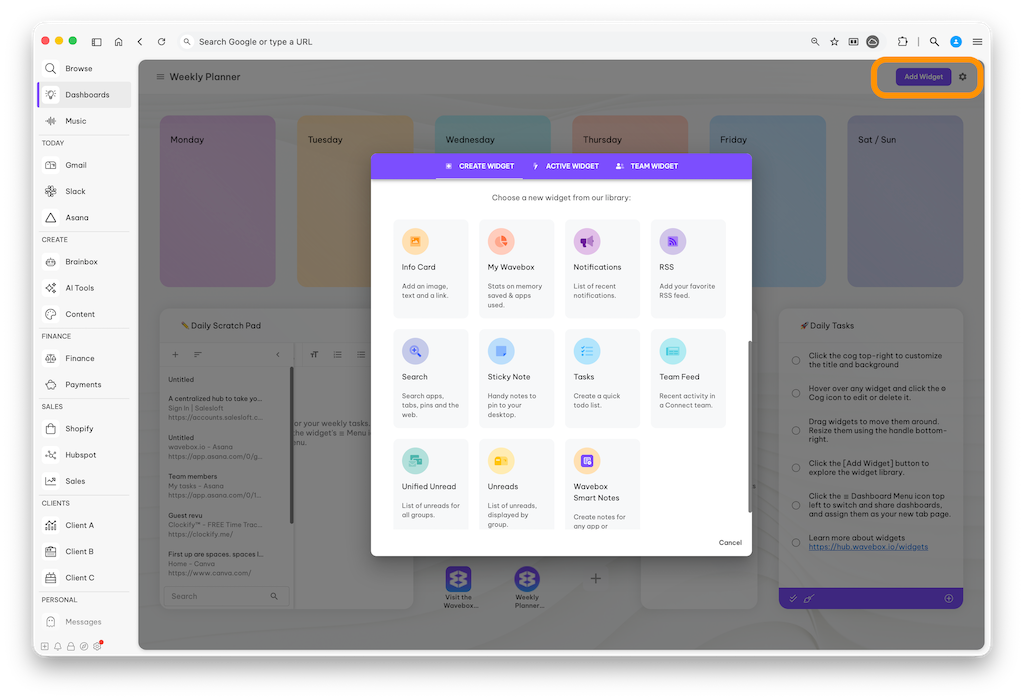Viewport: 1024px width, 700px height.
Task: Select the Team Feed widget icon
Action: tap(672, 351)
